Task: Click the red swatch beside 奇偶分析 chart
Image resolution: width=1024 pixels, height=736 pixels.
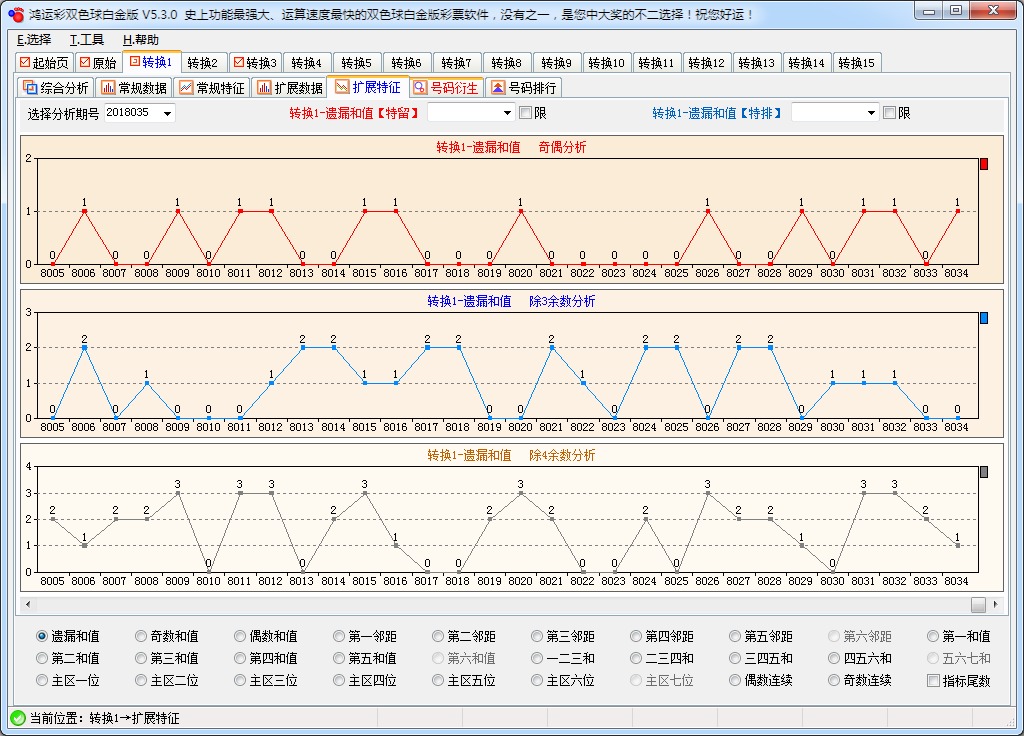Action: [x=984, y=164]
